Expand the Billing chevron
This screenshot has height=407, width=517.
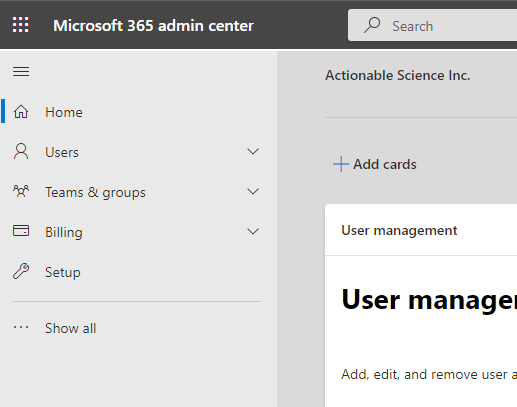coord(253,232)
